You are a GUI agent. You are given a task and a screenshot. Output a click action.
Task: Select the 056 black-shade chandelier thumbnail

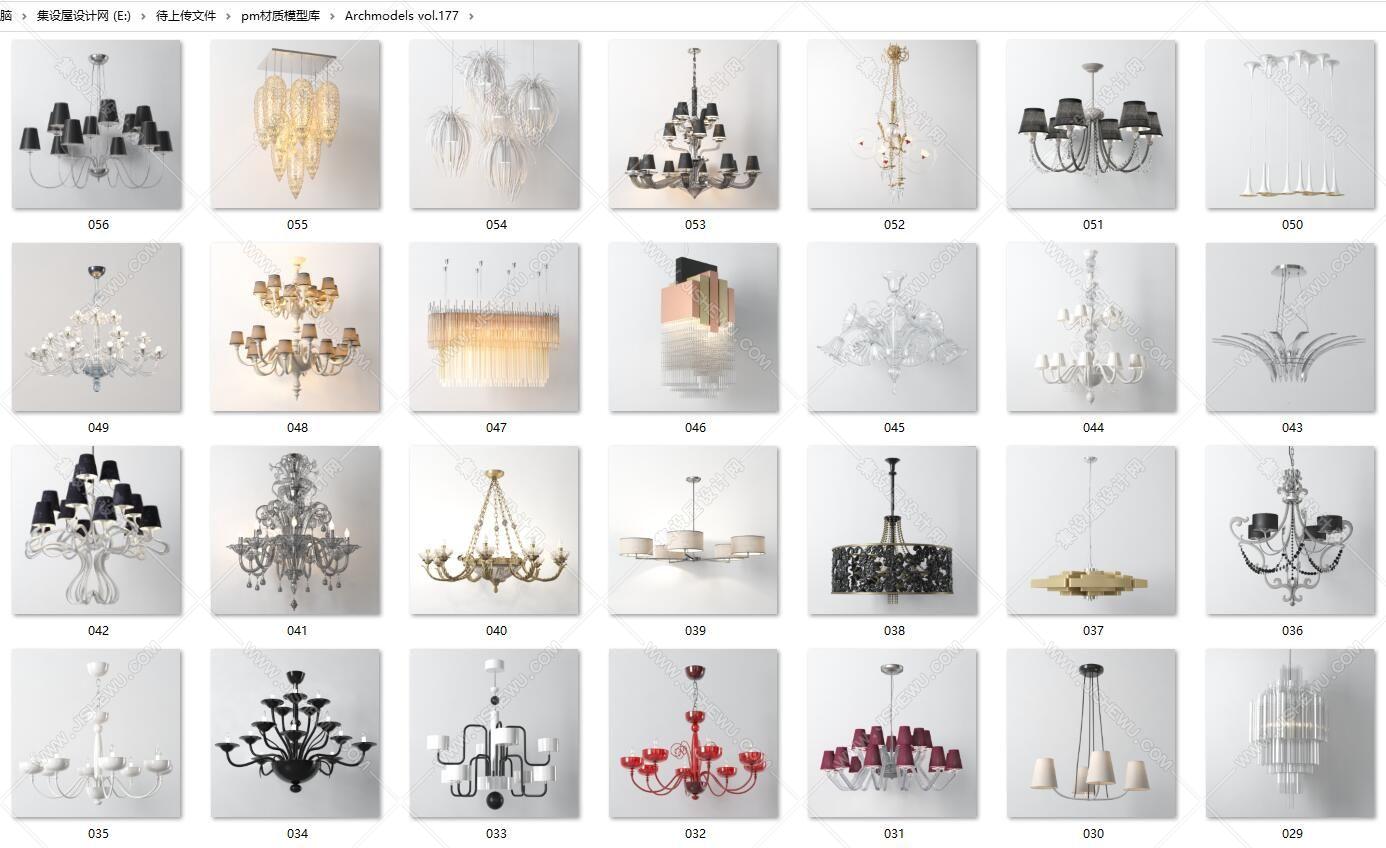97,125
